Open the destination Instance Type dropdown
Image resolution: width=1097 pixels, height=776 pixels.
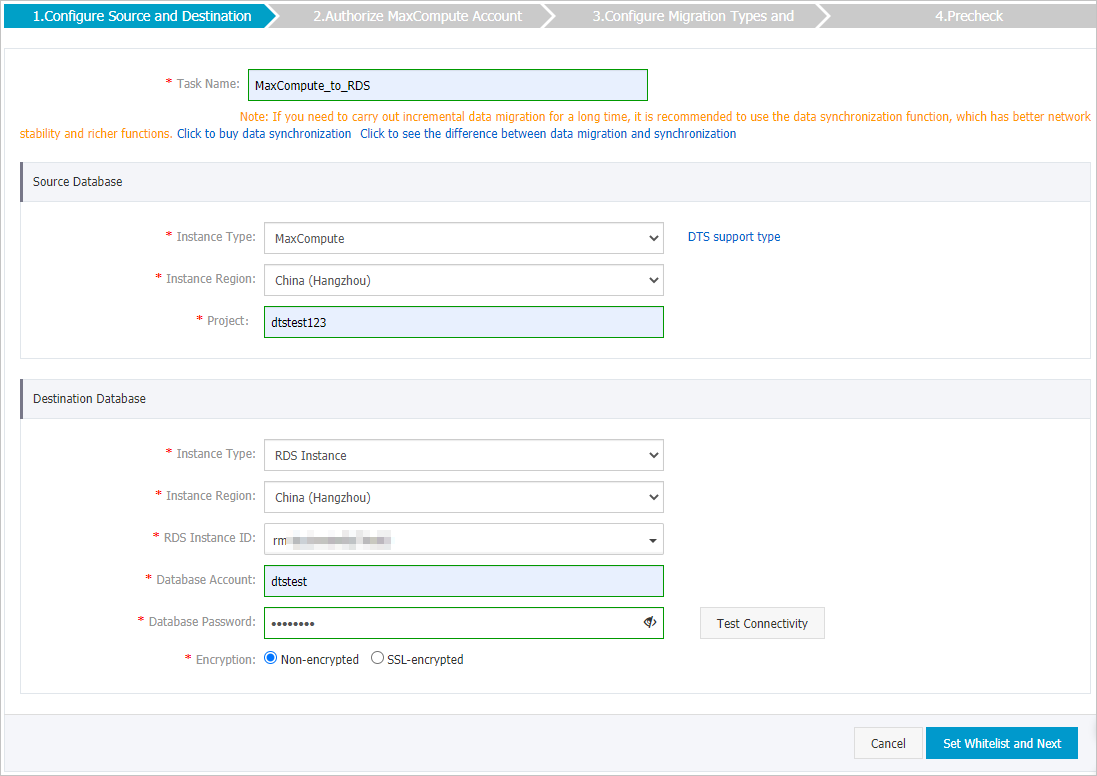click(463, 455)
